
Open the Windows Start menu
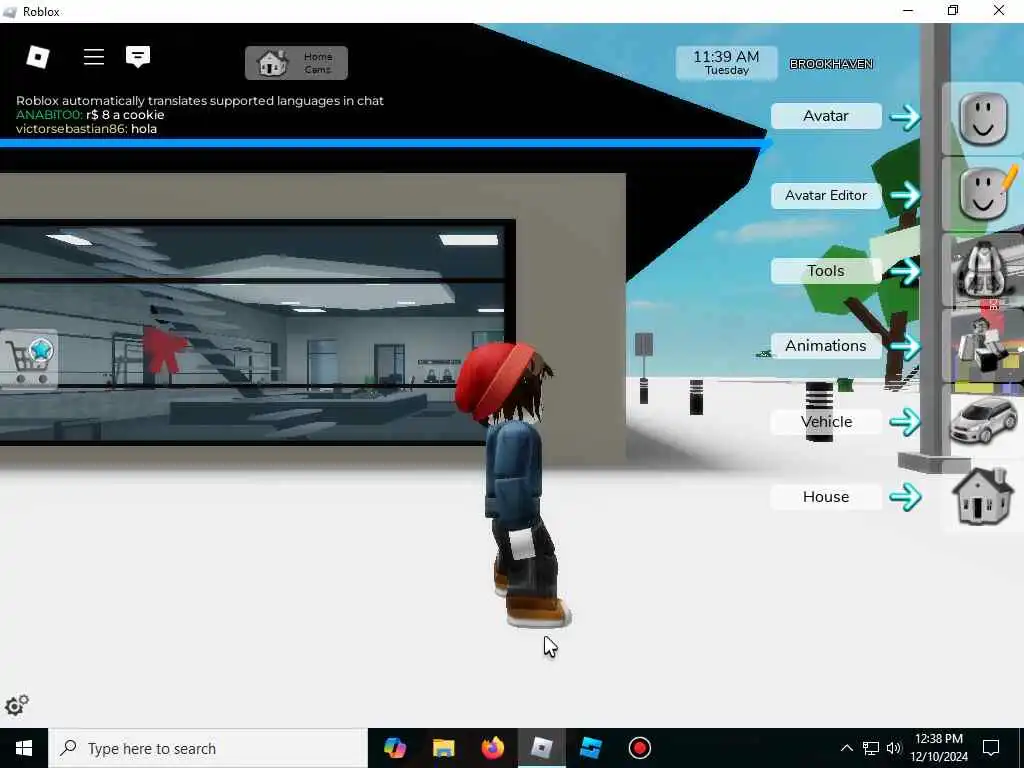[x=24, y=748]
